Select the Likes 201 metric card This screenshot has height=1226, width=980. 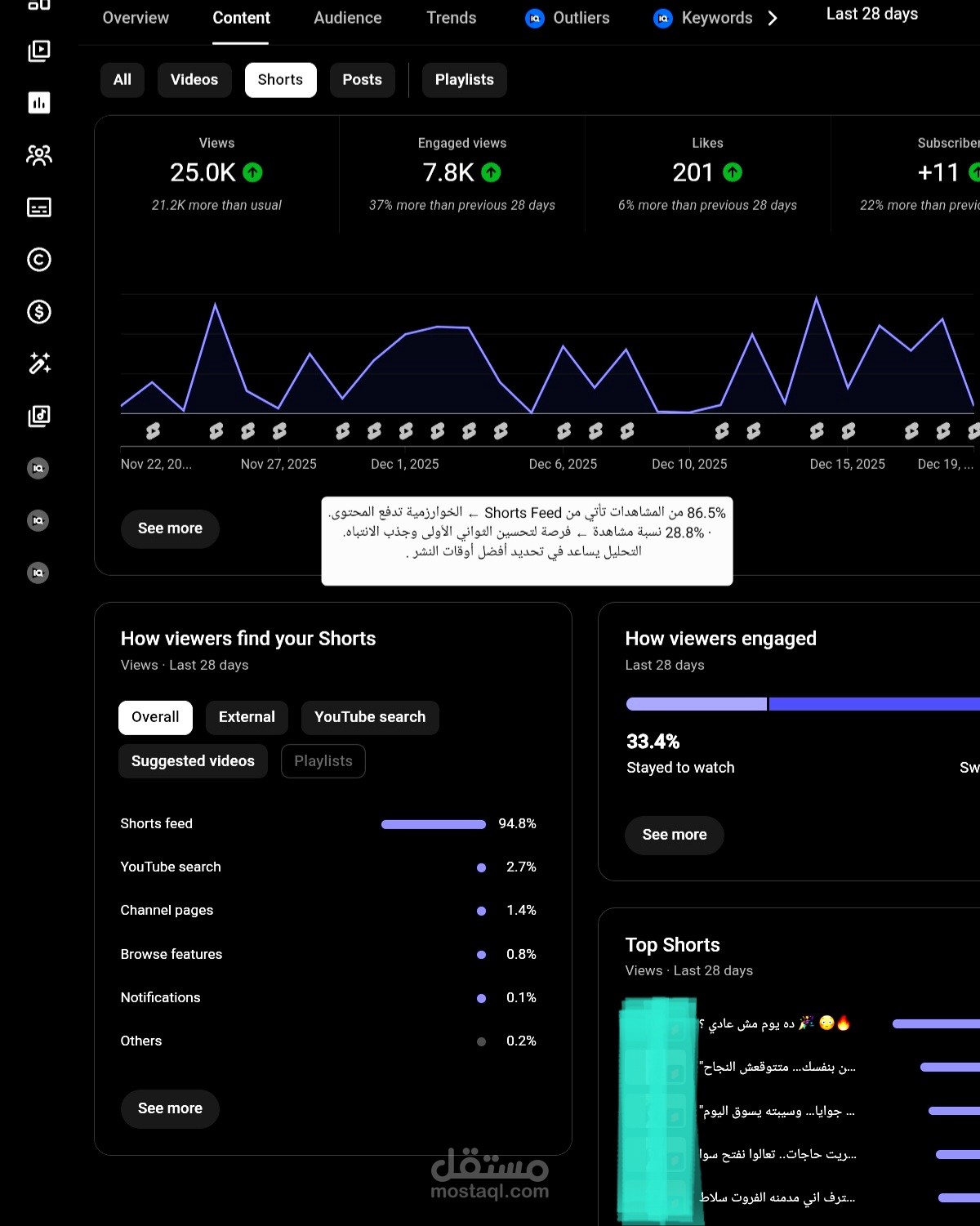707,174
